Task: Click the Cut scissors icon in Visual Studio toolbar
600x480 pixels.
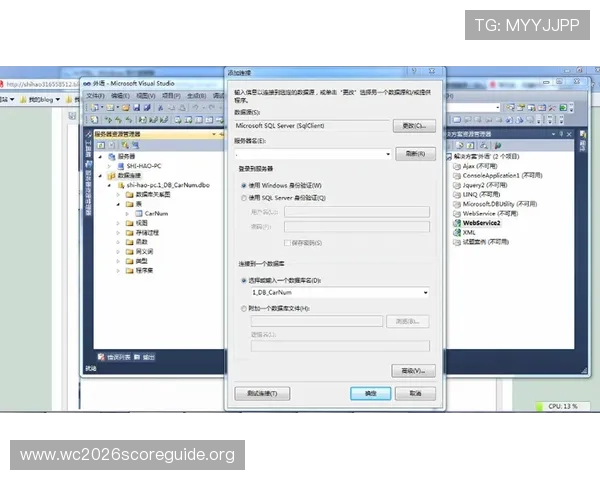Action: point(161,108)
